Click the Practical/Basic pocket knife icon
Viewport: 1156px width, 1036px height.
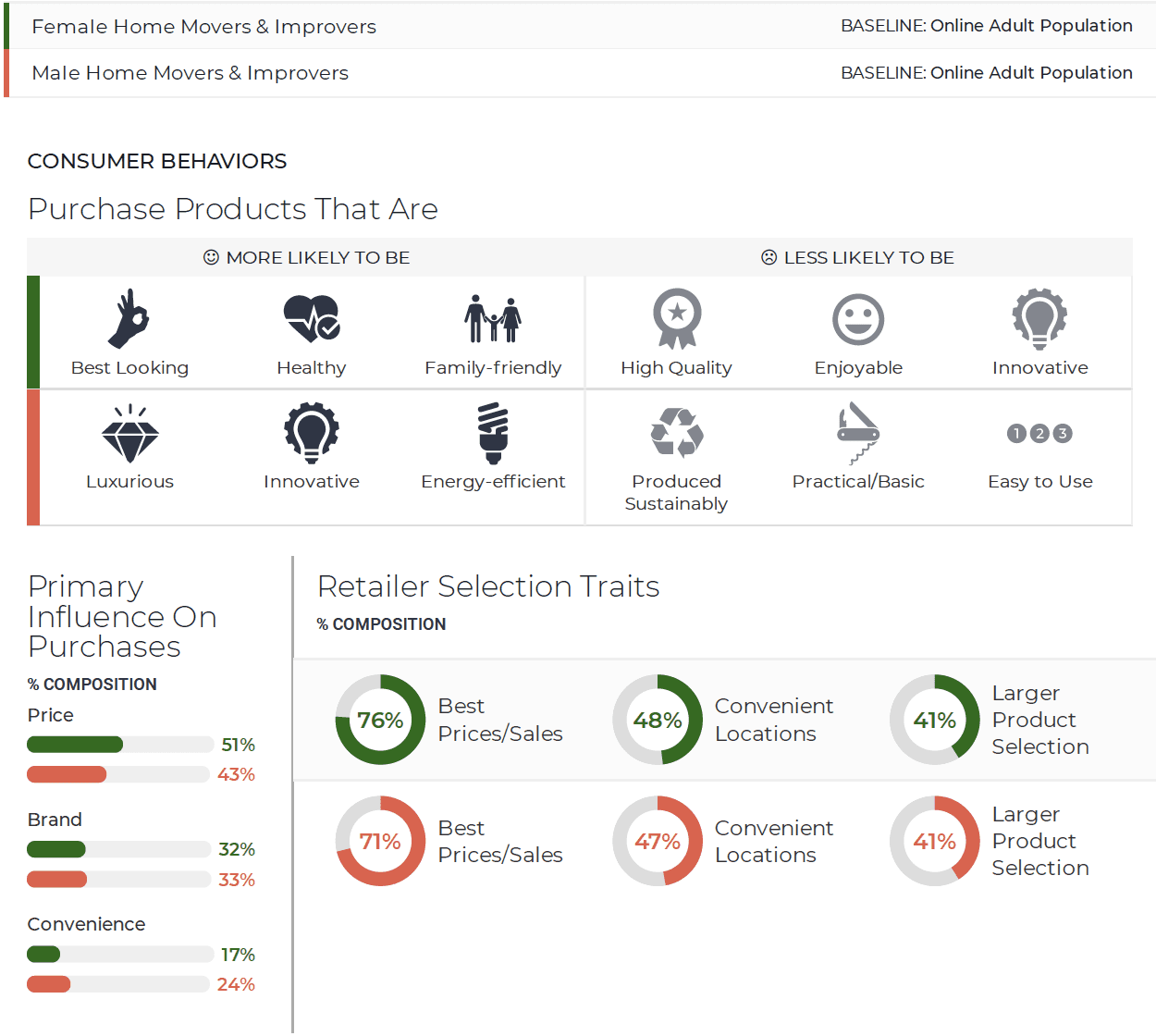858,433
